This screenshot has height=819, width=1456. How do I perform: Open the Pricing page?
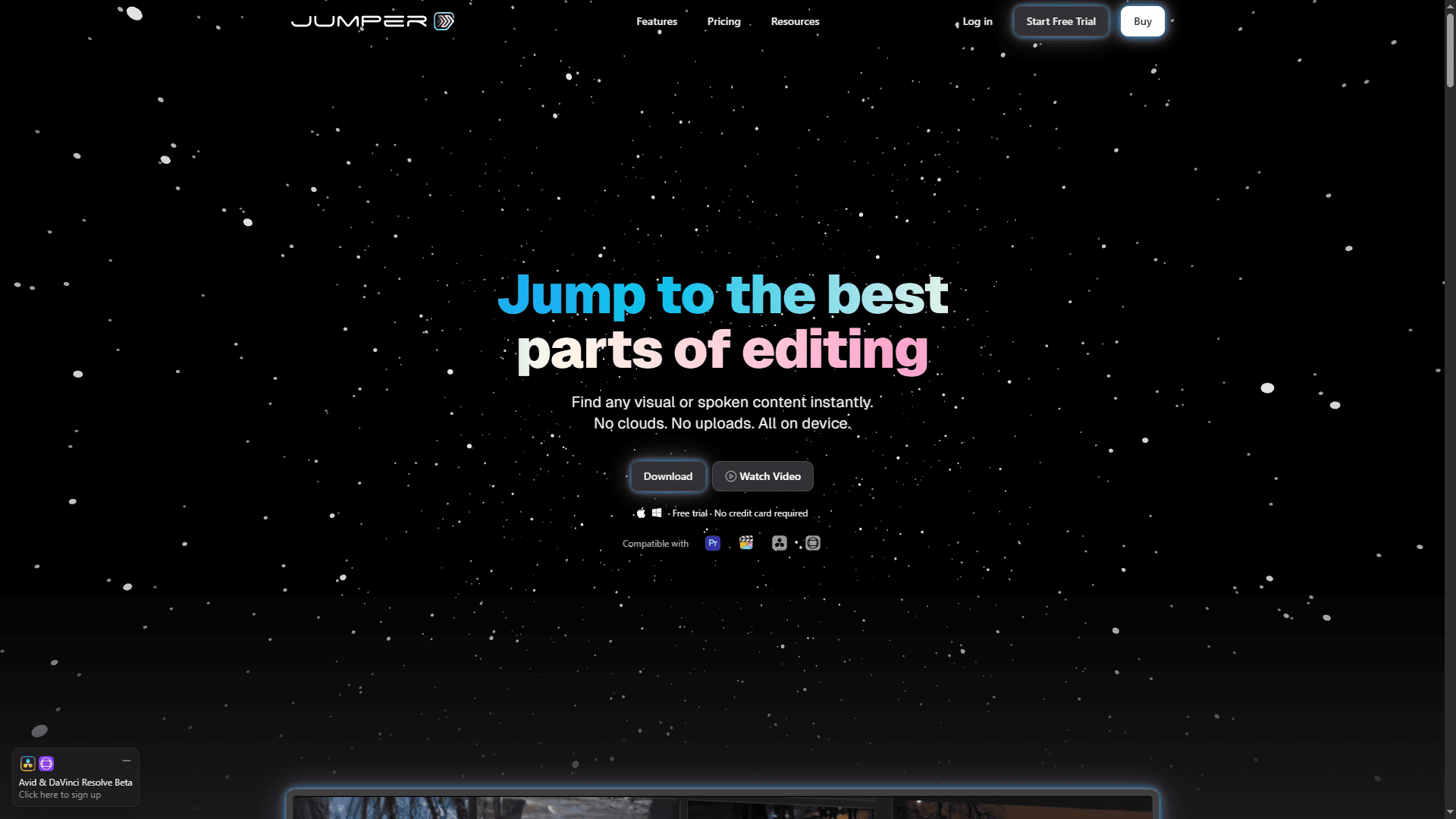724,21
